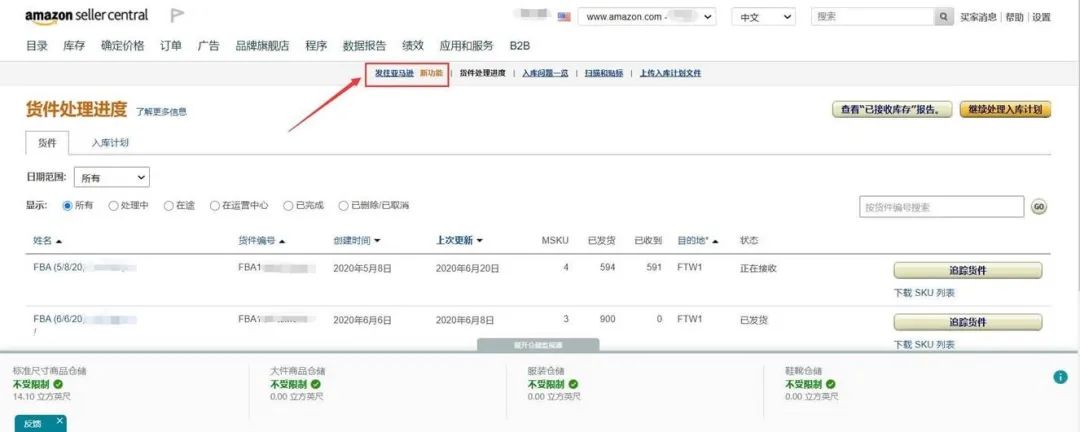Viewport: 1080px width, 432px height.
Task: Open the 应用和服务 menu
Action: 466,46
